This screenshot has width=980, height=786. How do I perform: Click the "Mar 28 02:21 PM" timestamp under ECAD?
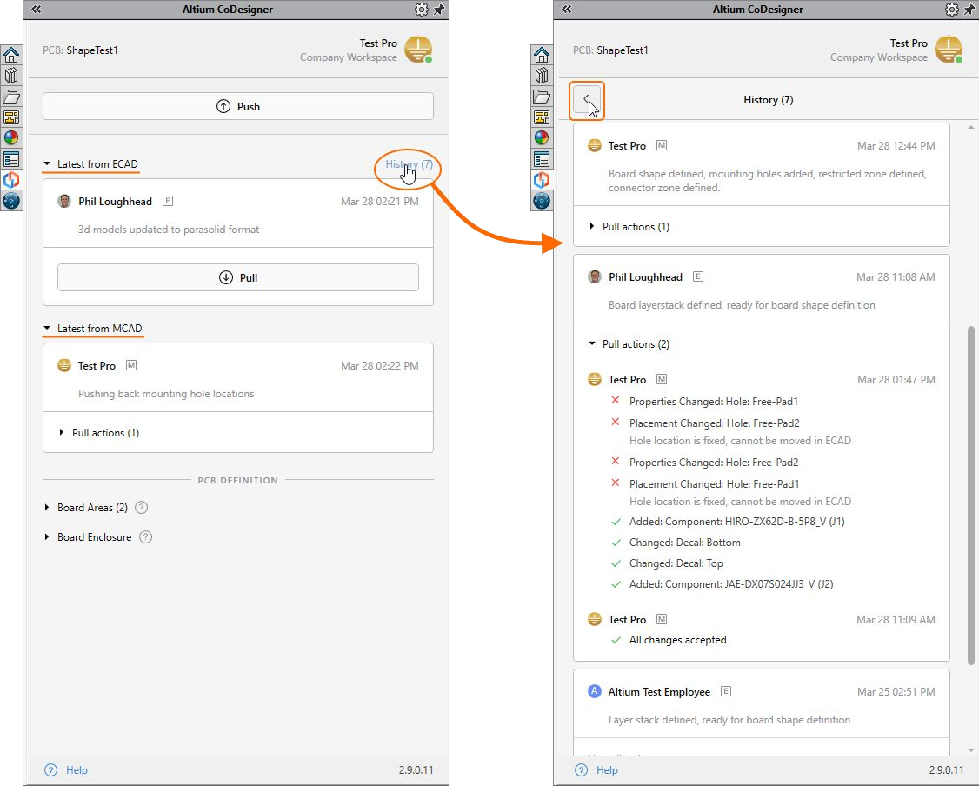(379, 201)
